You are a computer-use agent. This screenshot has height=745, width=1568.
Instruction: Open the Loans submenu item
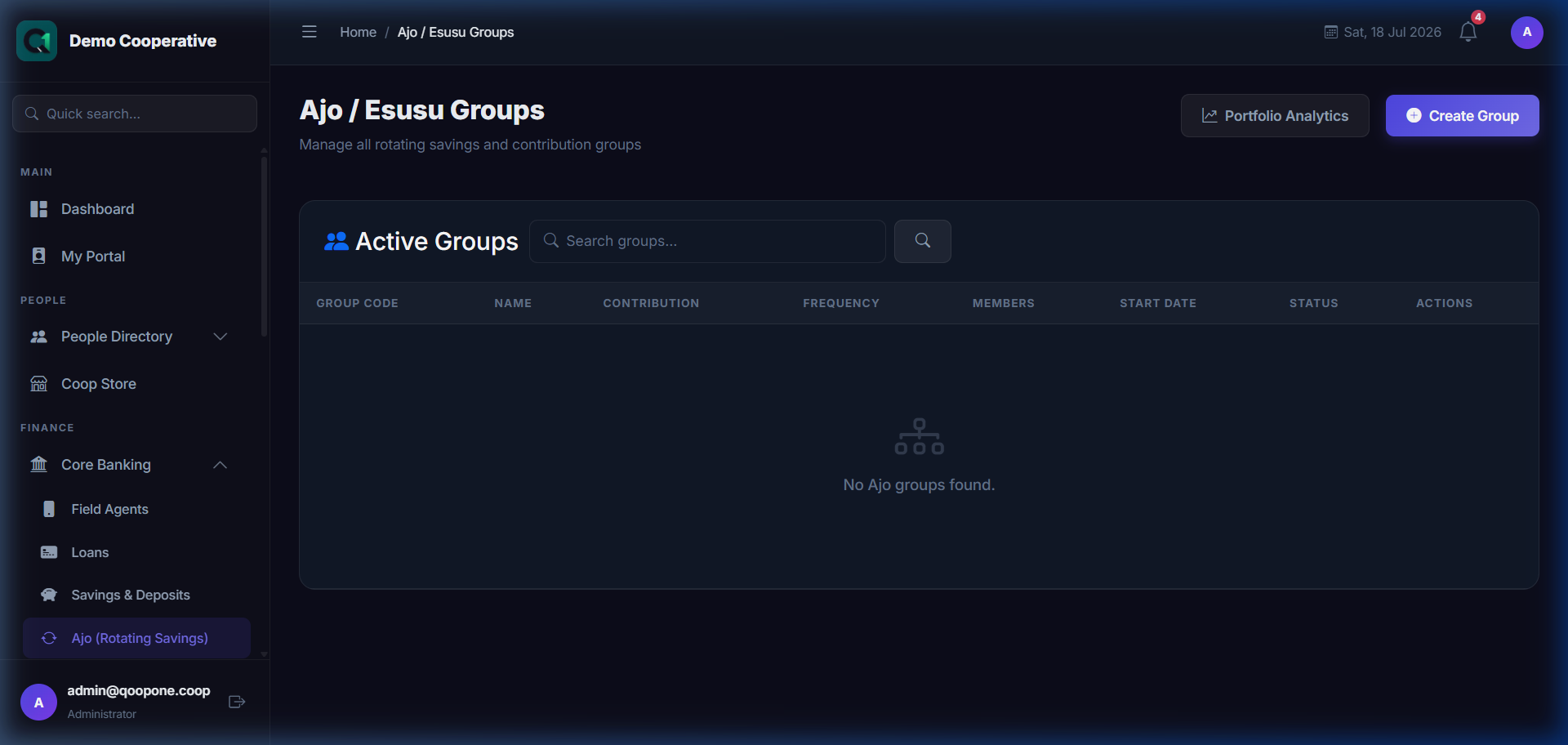(x=136, y=552)
